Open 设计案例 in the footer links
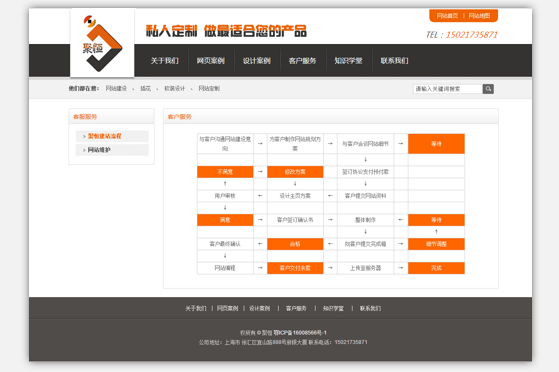The image size is (559, 372). click(260, 309)
